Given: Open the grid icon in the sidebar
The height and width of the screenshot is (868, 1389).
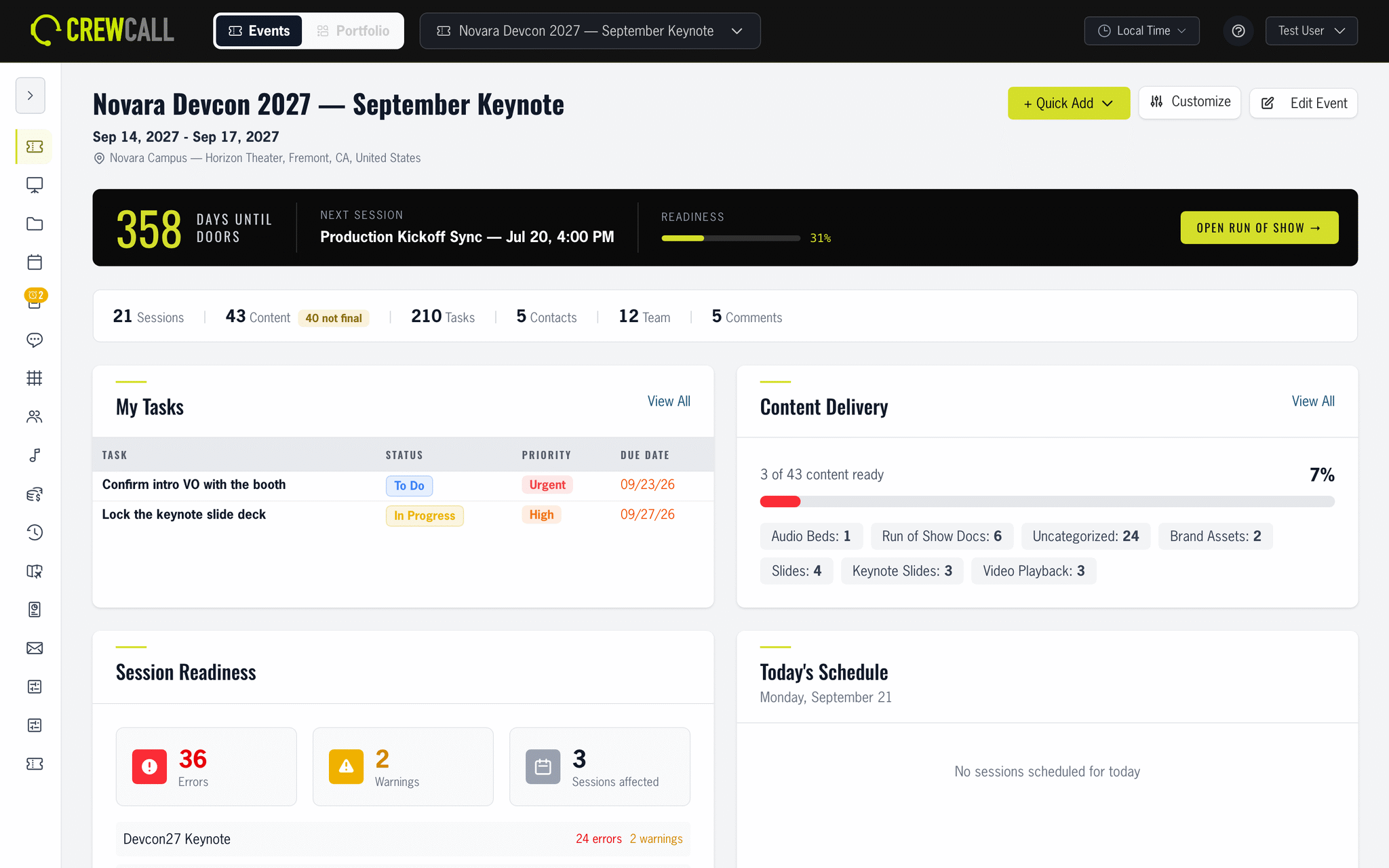Looking at the screenshot, I should [35, 378].
